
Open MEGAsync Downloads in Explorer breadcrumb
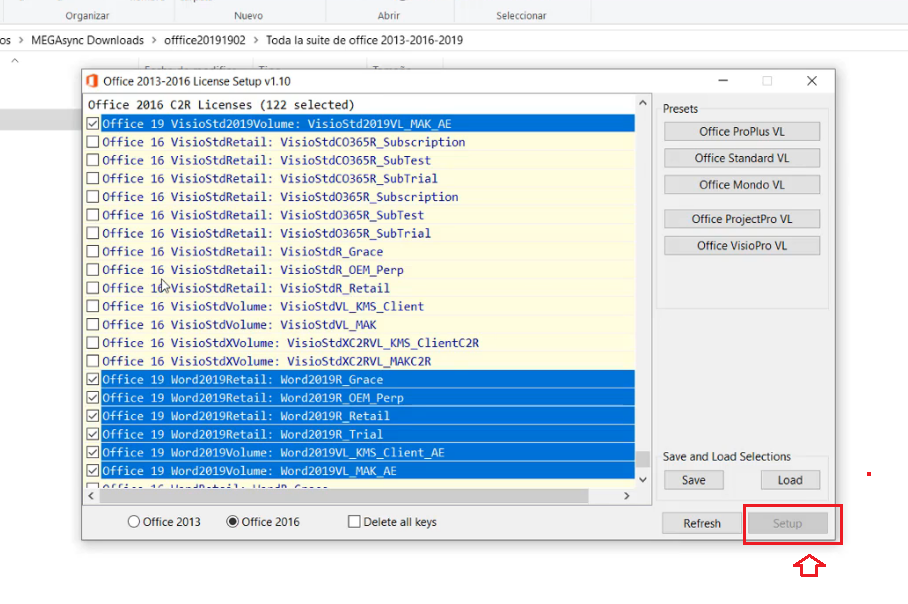coord(87,40)
